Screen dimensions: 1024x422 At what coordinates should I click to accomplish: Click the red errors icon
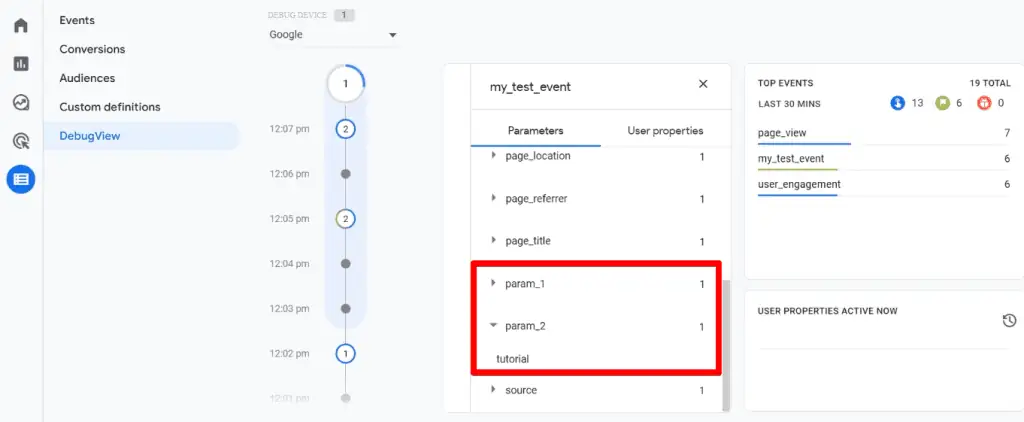(984, 103)
